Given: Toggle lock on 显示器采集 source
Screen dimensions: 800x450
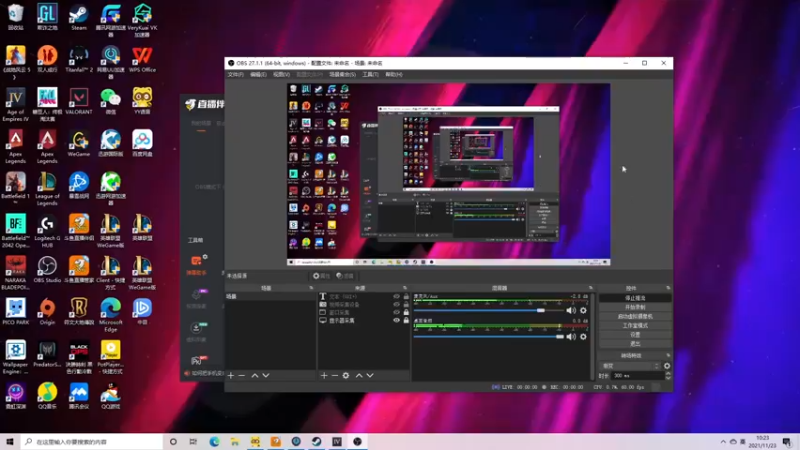Looking at the screenshot, I should [x=406, y=320].
